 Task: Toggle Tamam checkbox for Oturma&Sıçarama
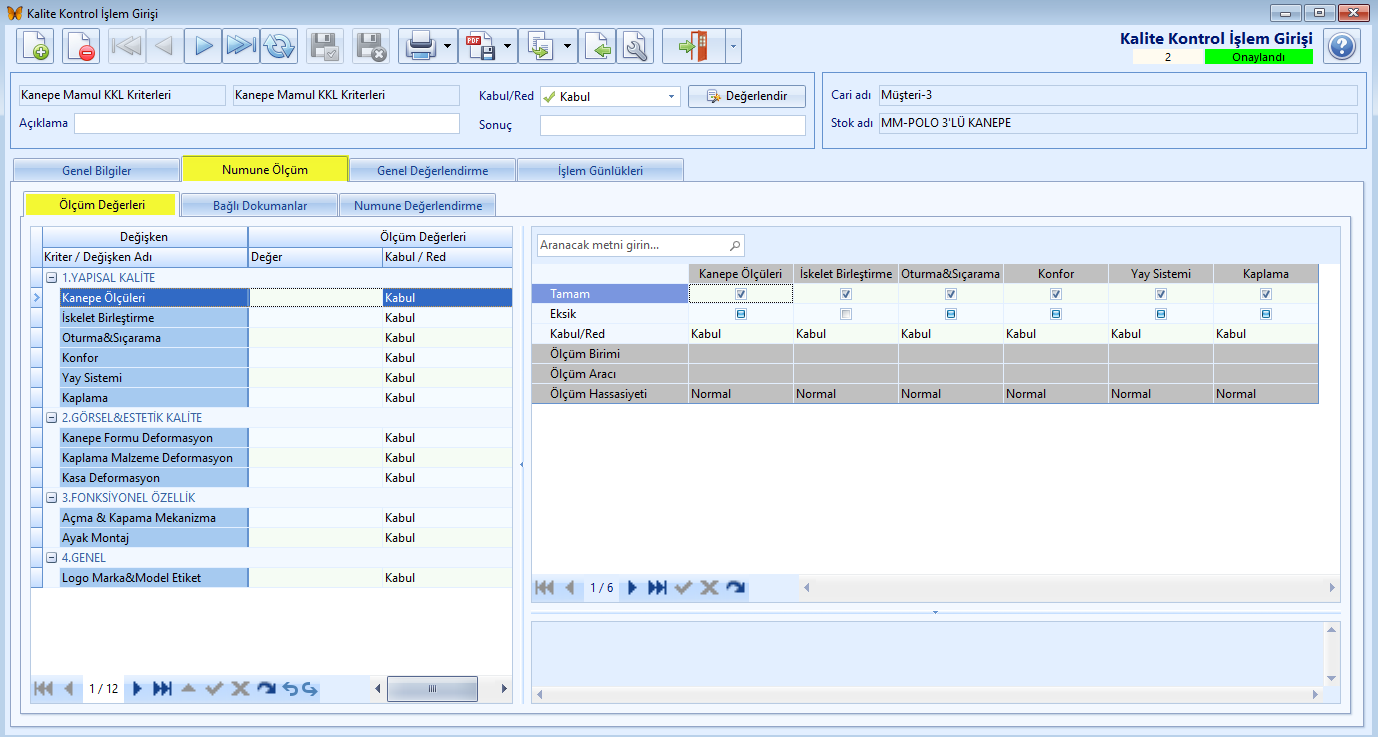[951, 294]
